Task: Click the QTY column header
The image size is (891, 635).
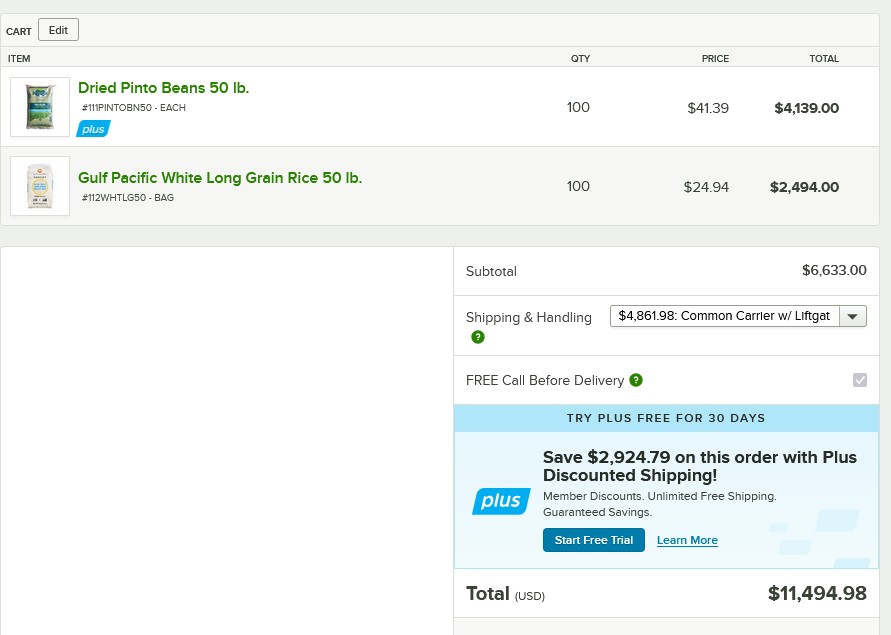Action: pyautogui.click(x=580, y=59)
